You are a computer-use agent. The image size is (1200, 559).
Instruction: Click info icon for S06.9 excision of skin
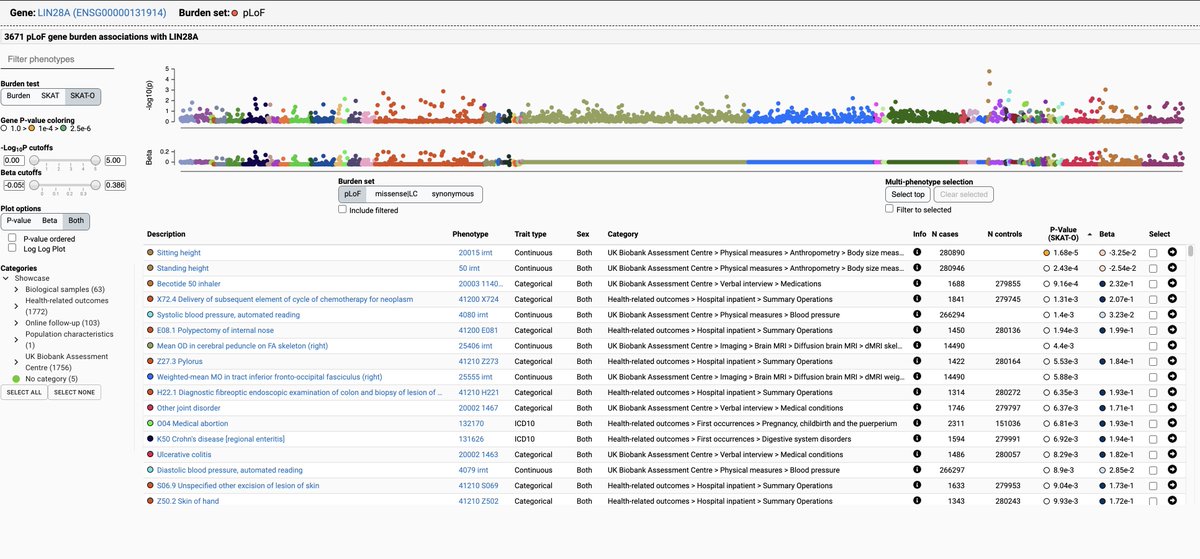click(x=917, y=485)
